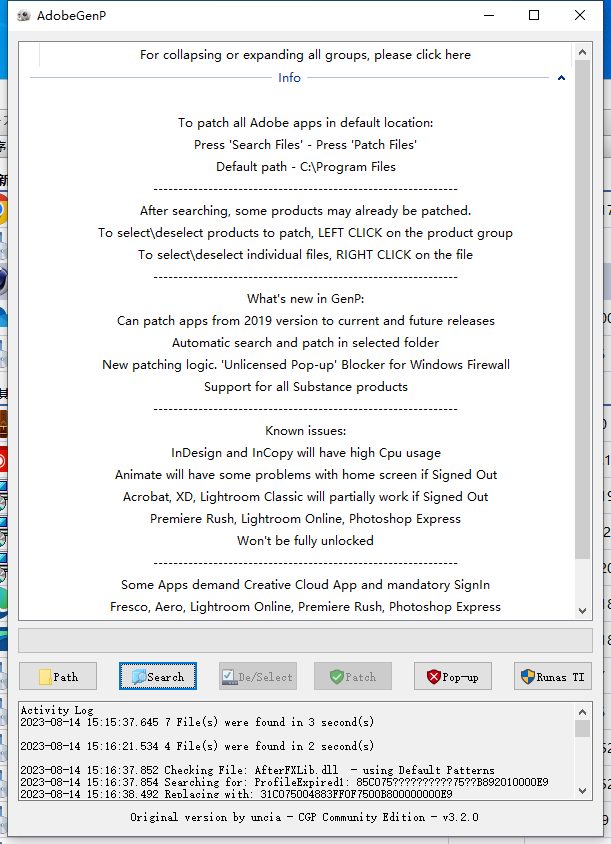Collapse the Info group with the chevron
This screenshot has height=844, width=611.
coord(561,78)
